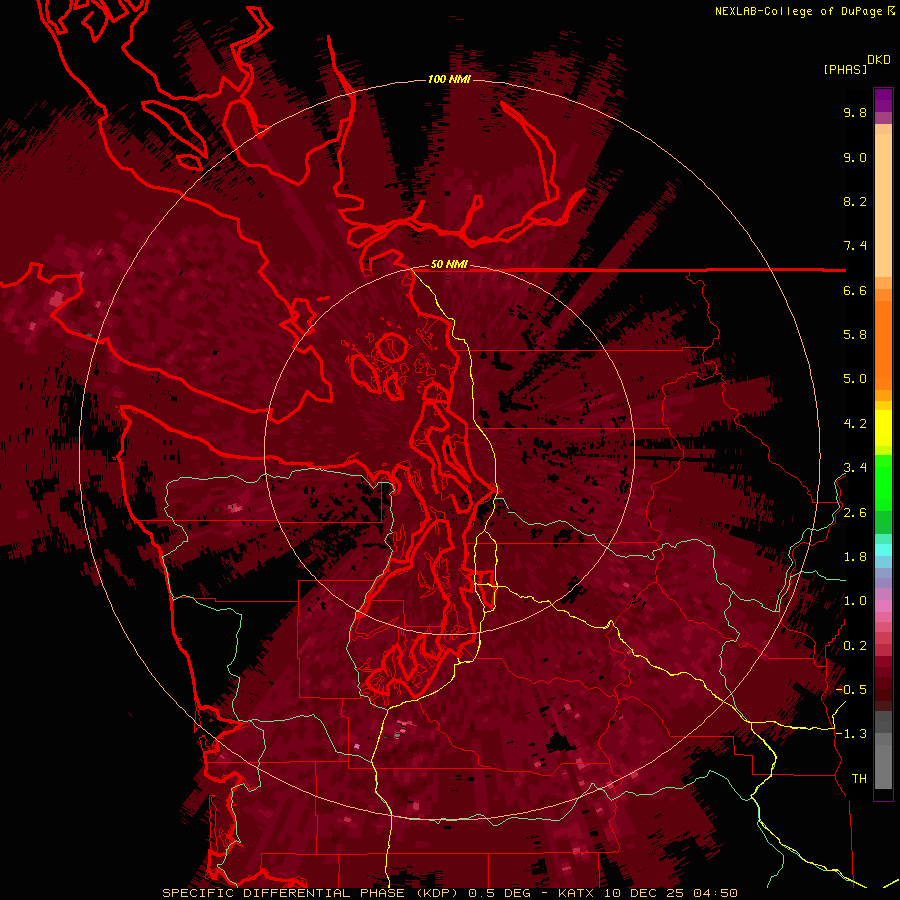
Task: Click the 3.4 scale value
Action: coord(855,468)
